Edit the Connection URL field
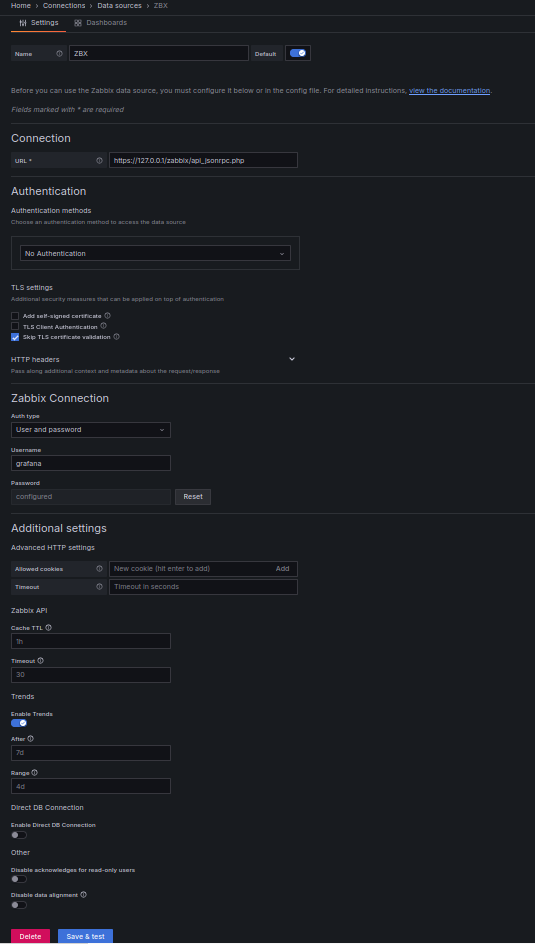 point(203,160)
